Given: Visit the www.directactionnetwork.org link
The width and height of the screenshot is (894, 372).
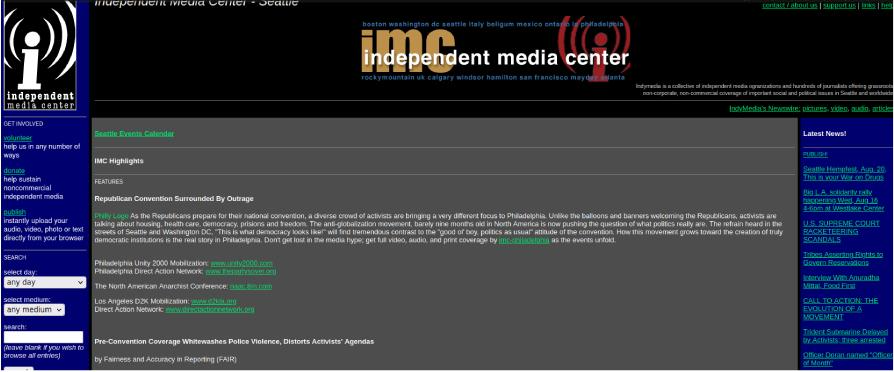Looking at the screenshot, I should [x=210, y=309].
